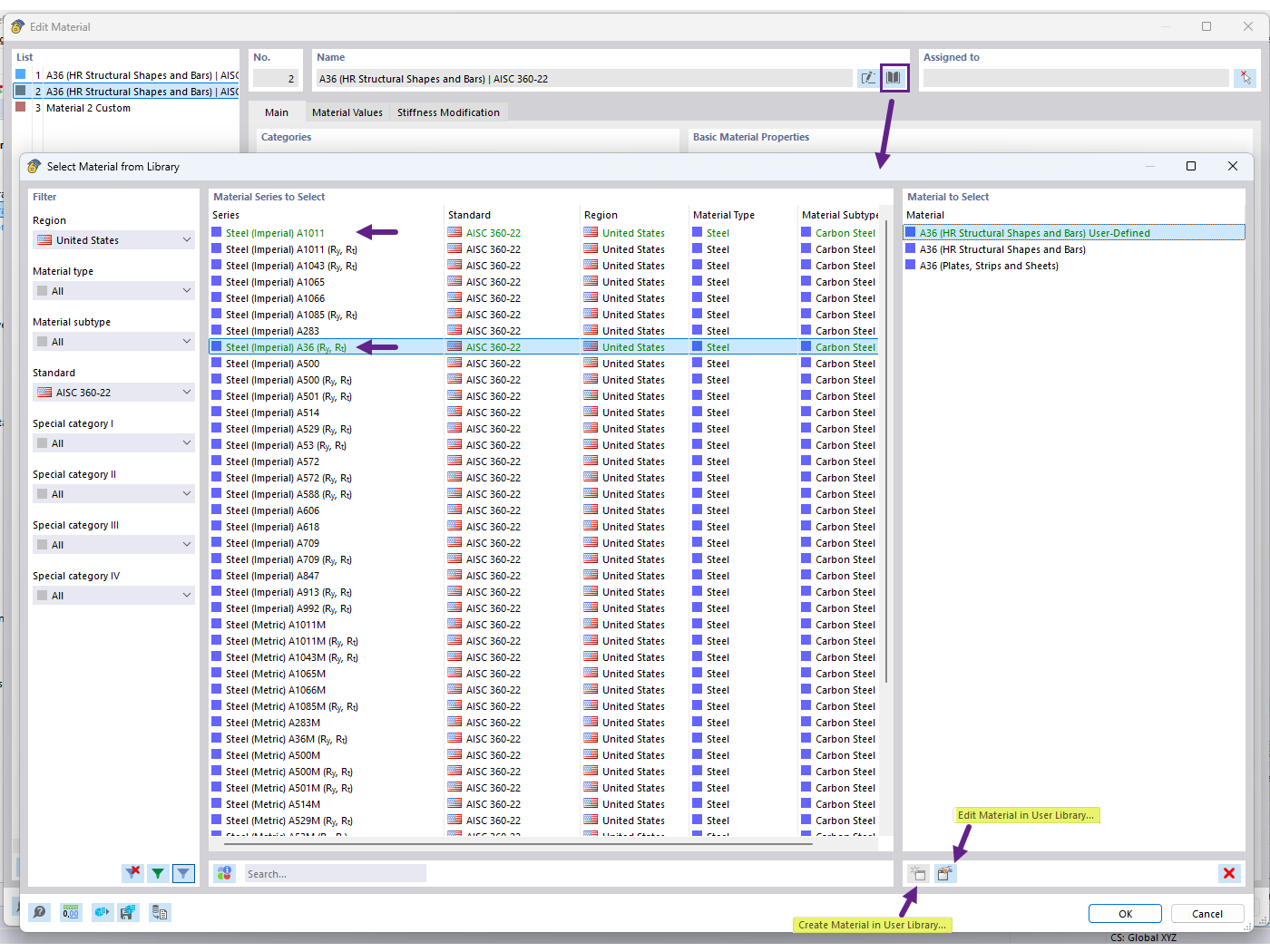Clear all filters with the red X funnel icon
Viewport: 1270px width, 952px height.
coord(132,873)
